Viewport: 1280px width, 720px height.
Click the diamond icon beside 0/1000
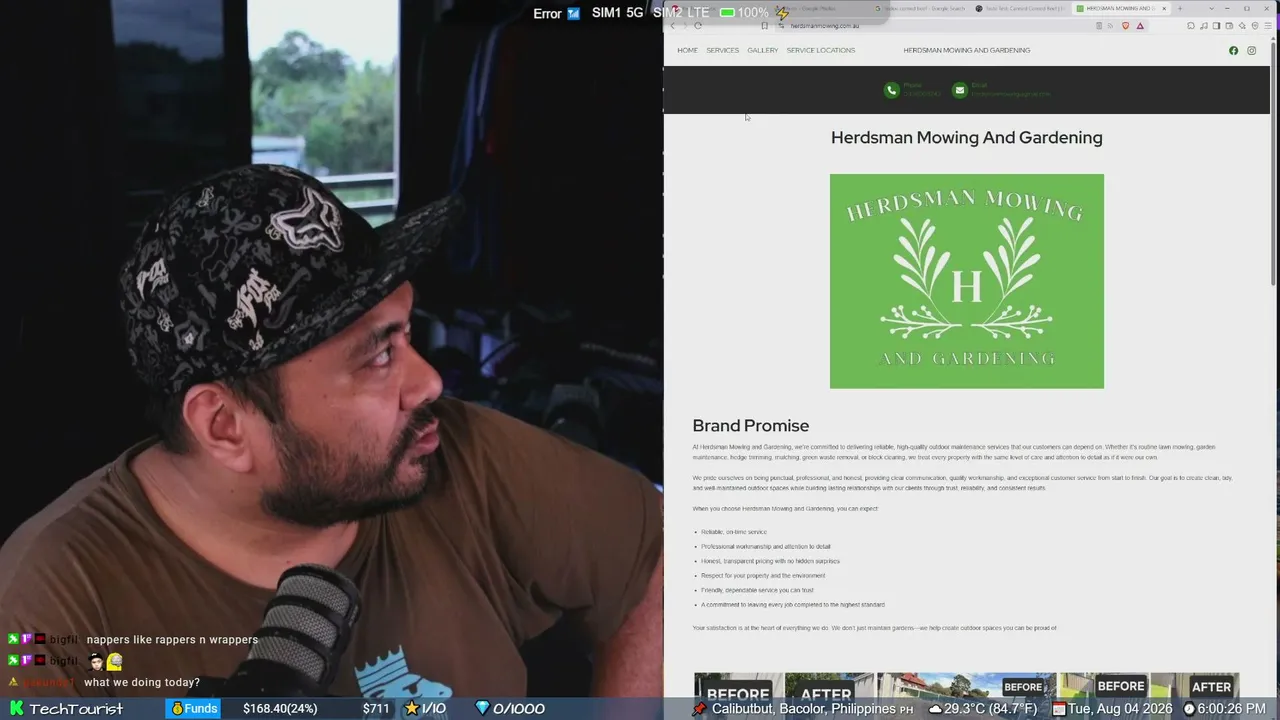(482, 709)
